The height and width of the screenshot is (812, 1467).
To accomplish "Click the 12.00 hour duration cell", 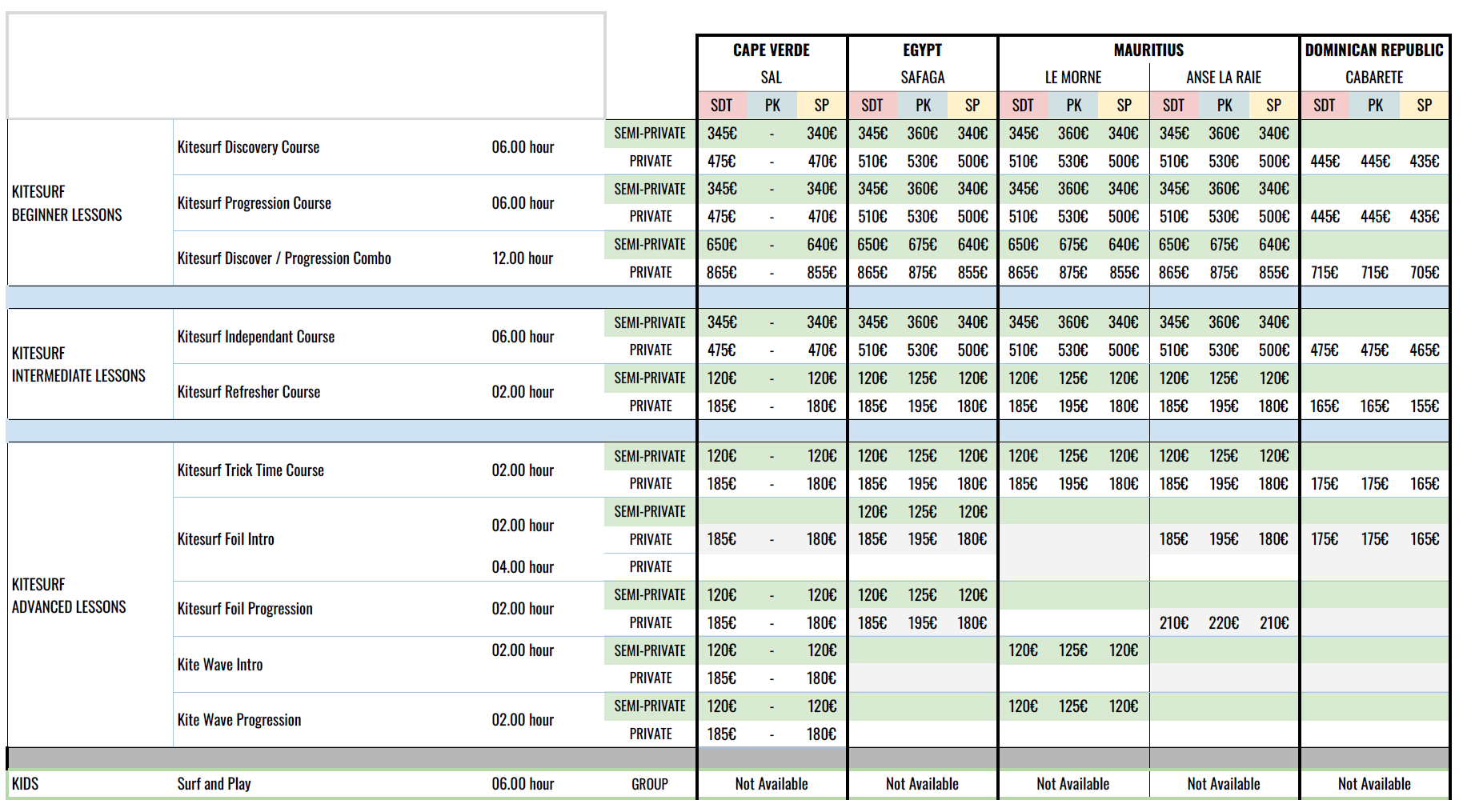I will click(x=523, y=258).
